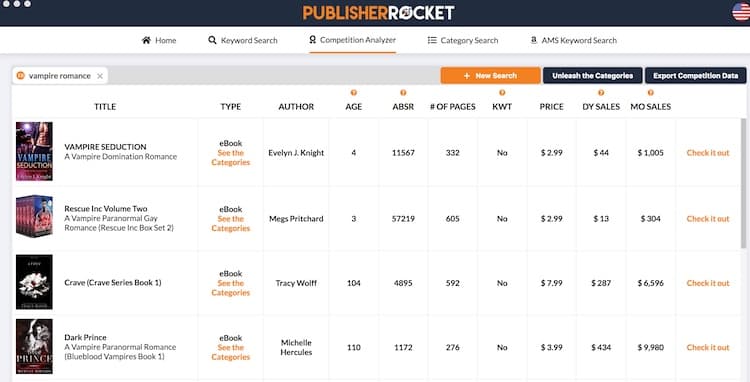The width and height of the screenshot is (750, 382).
Task: Click the DY SALES column header
Action: [x=601, y=107]
